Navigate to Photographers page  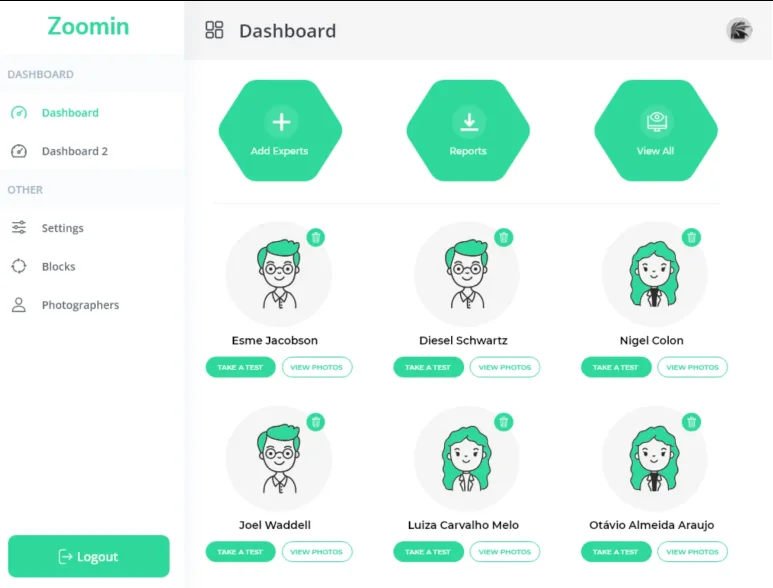click(80, 305)
